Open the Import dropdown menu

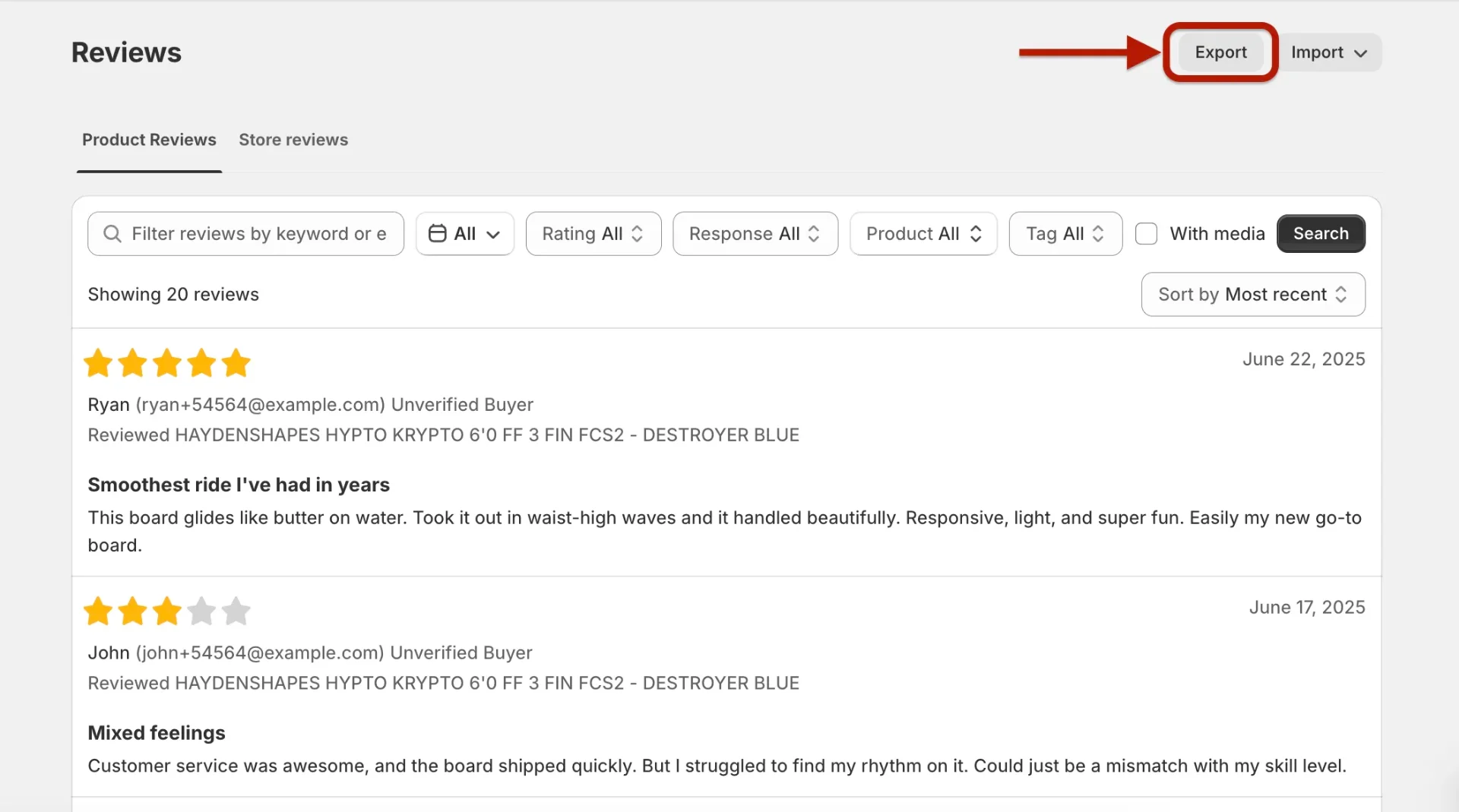tap(1329, 52)
